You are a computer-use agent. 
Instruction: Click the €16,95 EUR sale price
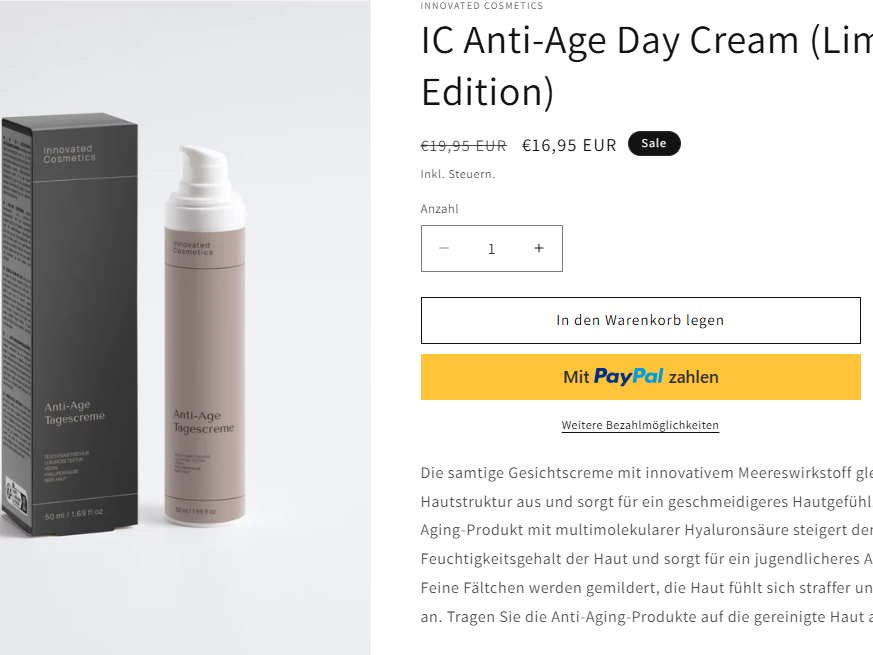(569, 145)
